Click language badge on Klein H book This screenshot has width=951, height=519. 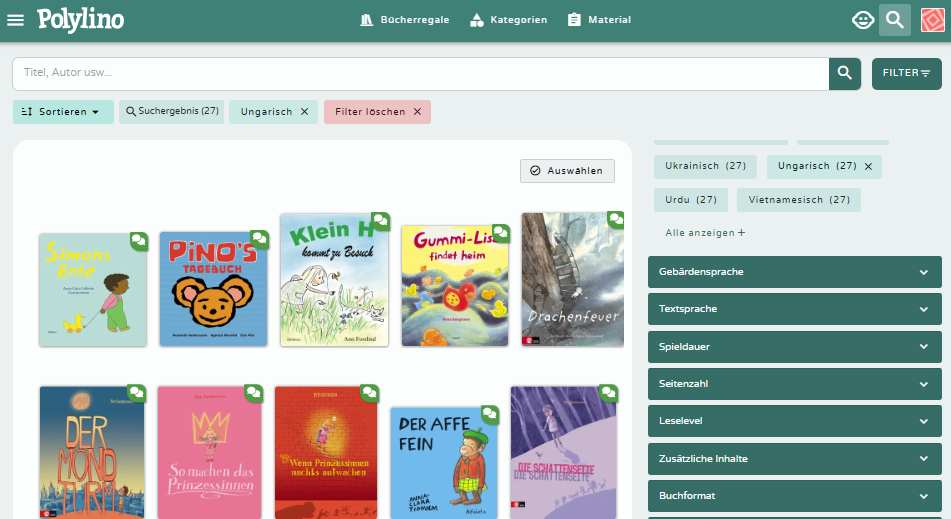tap(380, 221)
